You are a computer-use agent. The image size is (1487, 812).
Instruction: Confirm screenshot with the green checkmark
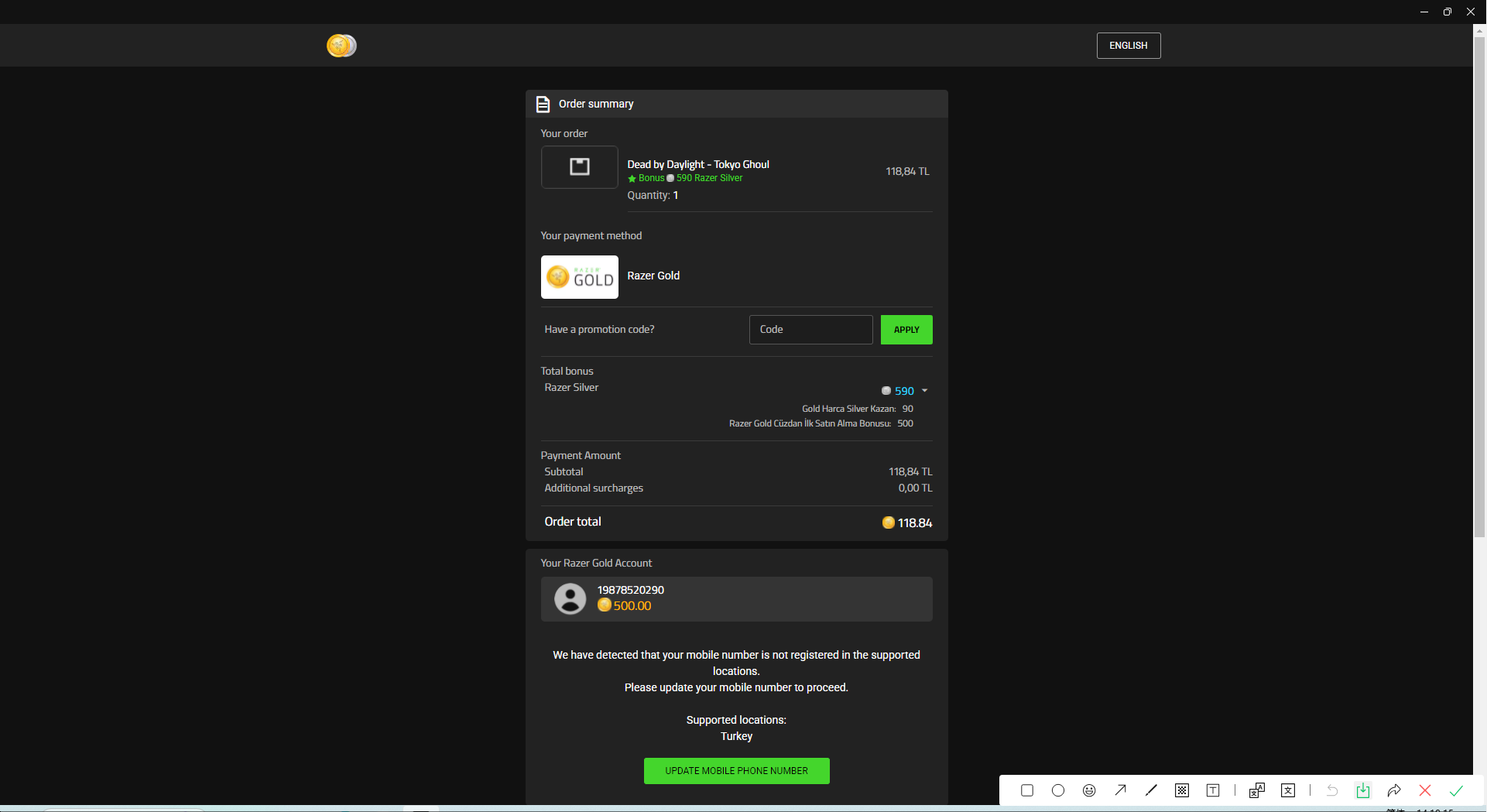click(1456, 790)
